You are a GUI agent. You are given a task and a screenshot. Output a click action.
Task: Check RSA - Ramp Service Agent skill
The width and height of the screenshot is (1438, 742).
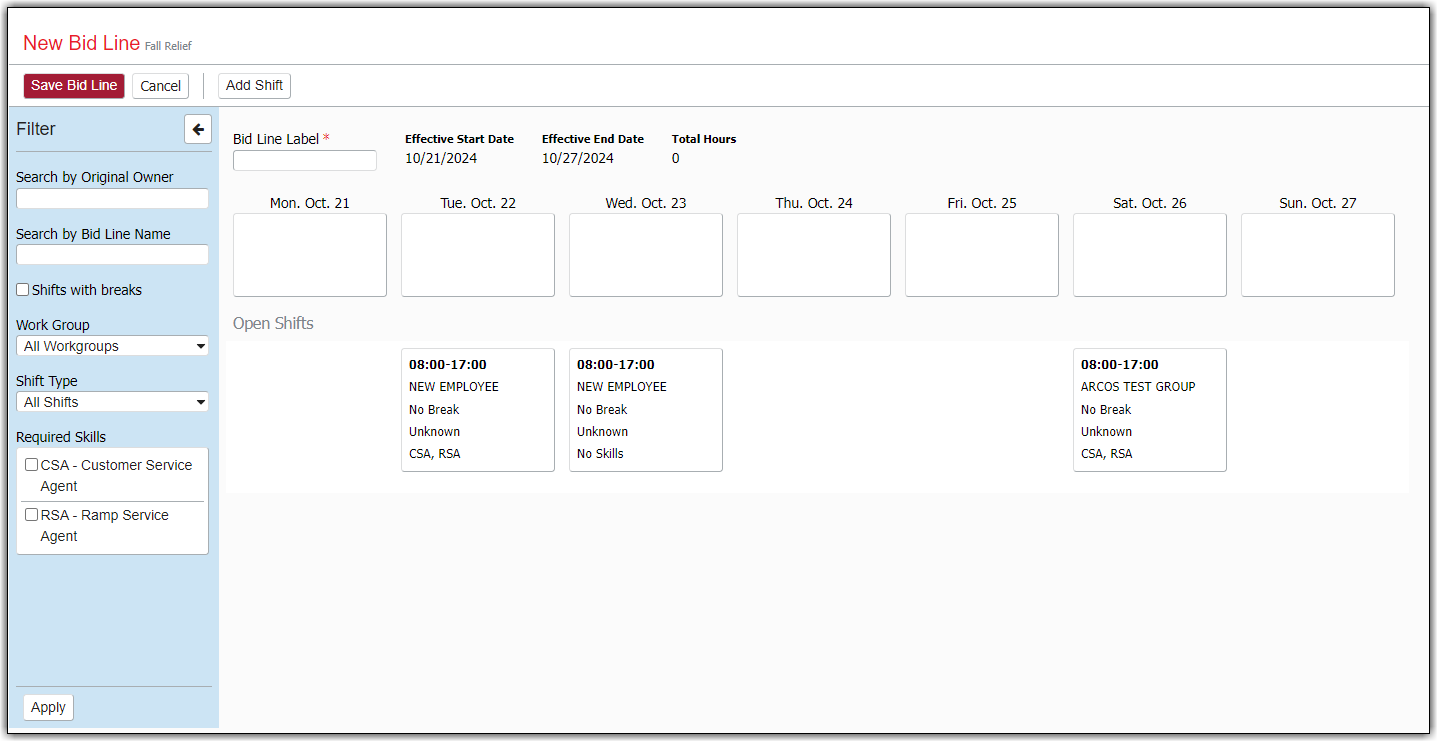(32, 515)
